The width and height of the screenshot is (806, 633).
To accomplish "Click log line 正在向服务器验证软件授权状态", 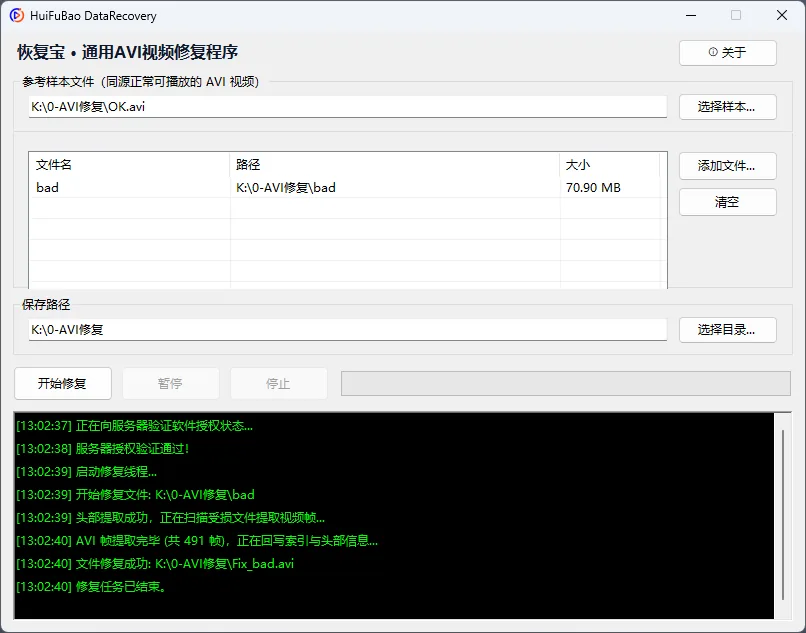I will [135, 426].
